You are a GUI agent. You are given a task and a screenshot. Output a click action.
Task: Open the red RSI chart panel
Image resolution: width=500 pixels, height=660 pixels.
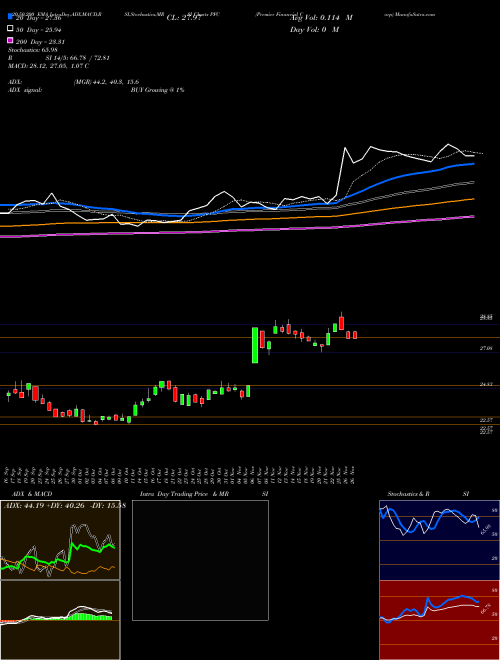(x=439, y=620)
